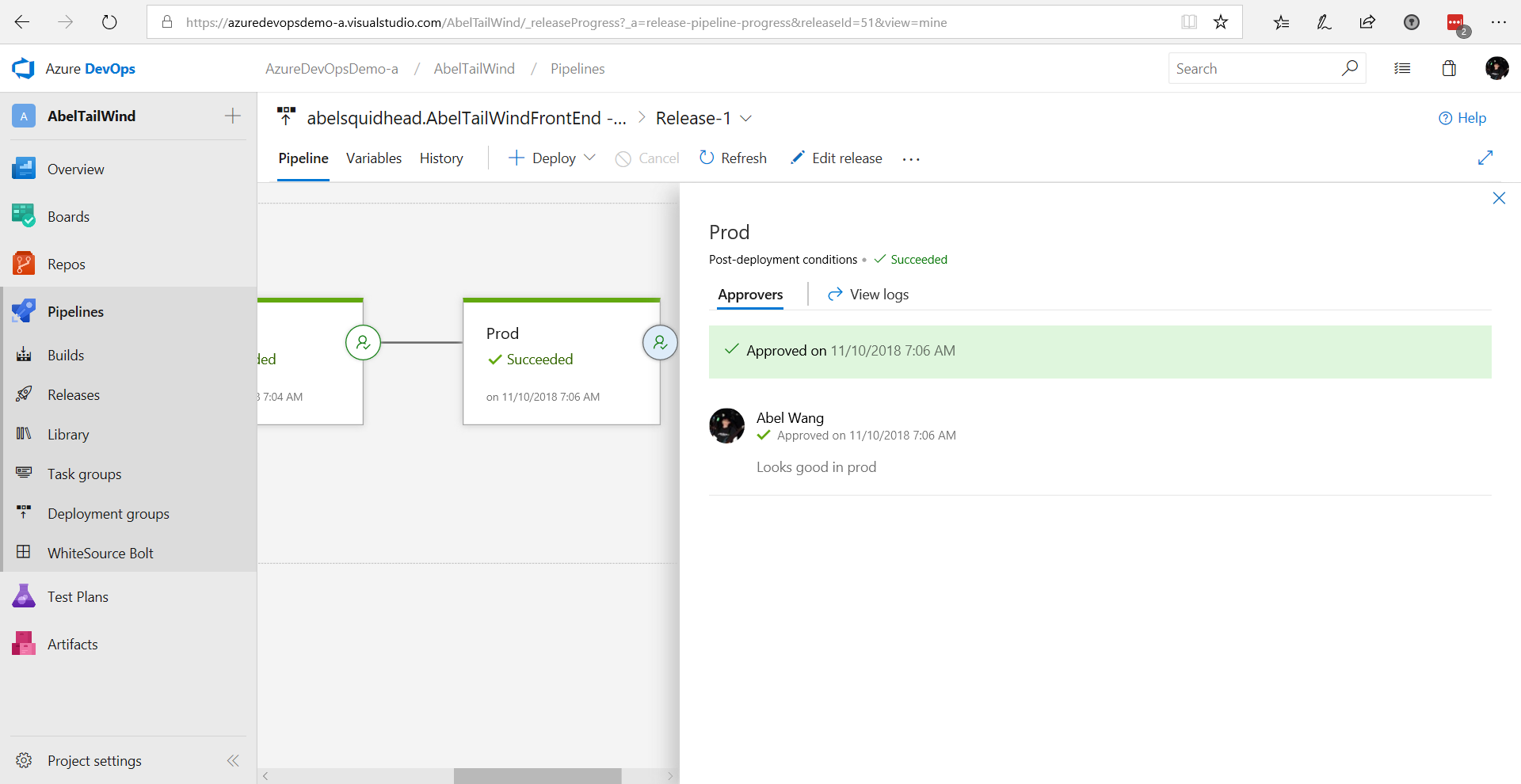Screen dimensions: 1521x784
Task: Switch to the Pipeline tab
Action: [x=303, y=158]
